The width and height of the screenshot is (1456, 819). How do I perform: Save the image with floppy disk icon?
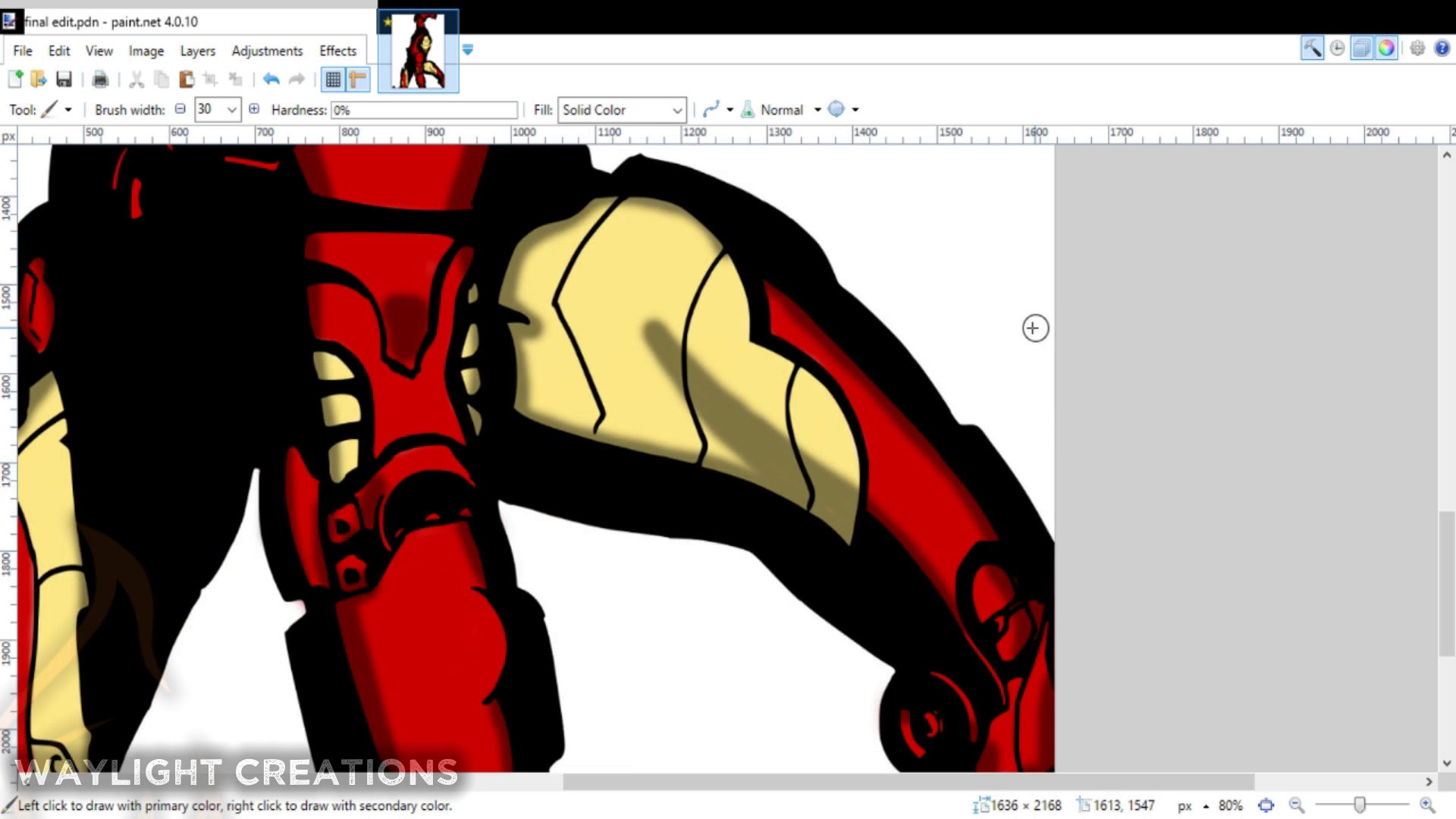pyautogui.click(x=64, y=79)
